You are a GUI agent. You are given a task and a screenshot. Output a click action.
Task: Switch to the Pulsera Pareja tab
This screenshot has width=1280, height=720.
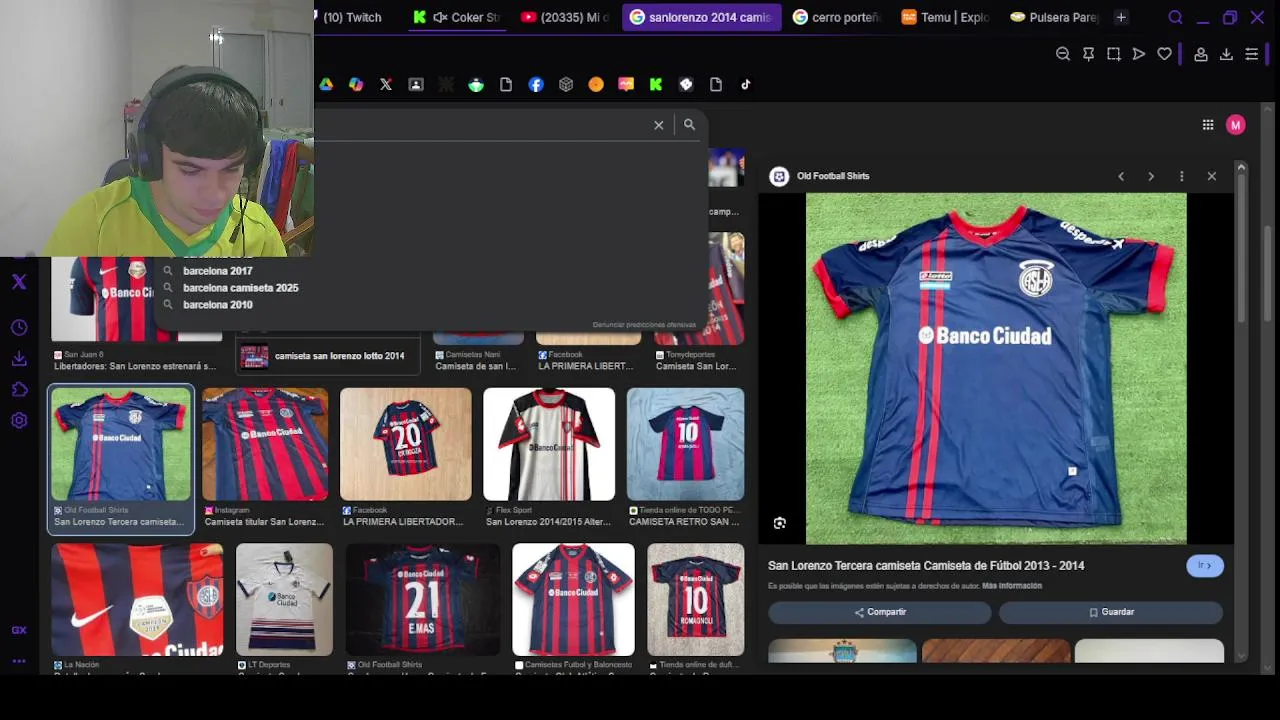1053,17
